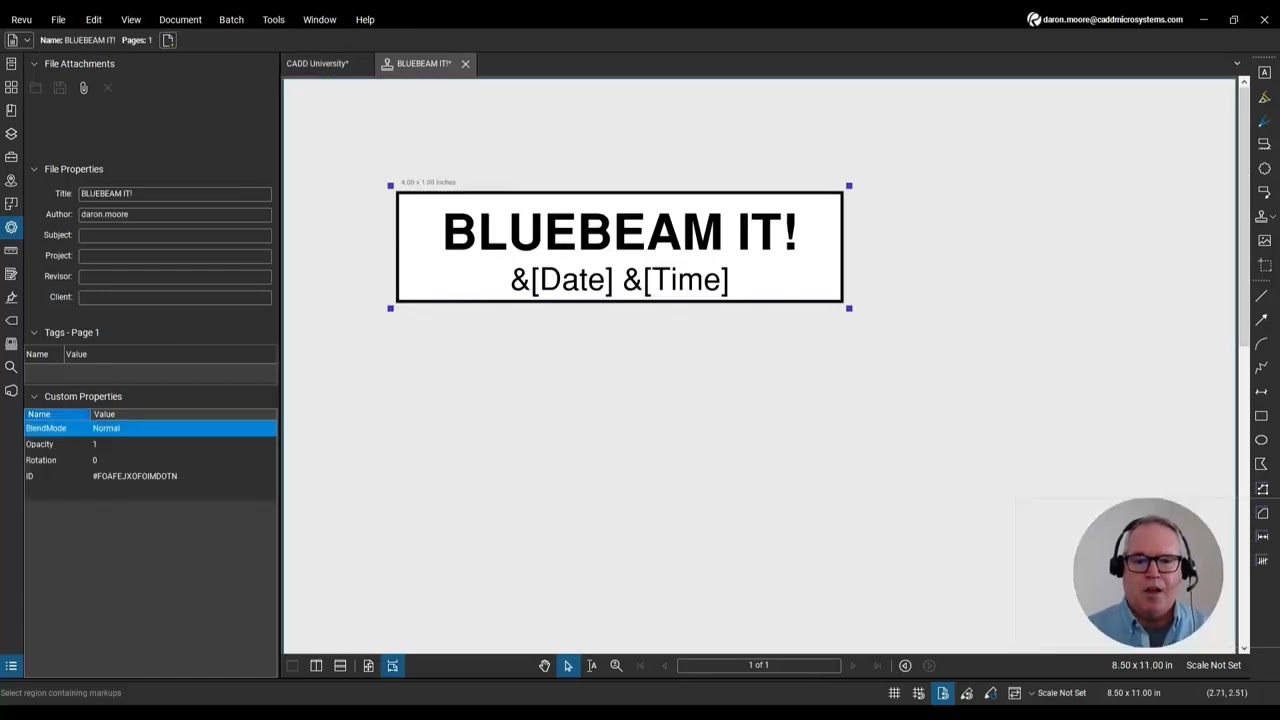Open the Thumbnails panel icon
The image size is (1280, 720).
pos(11,87)
